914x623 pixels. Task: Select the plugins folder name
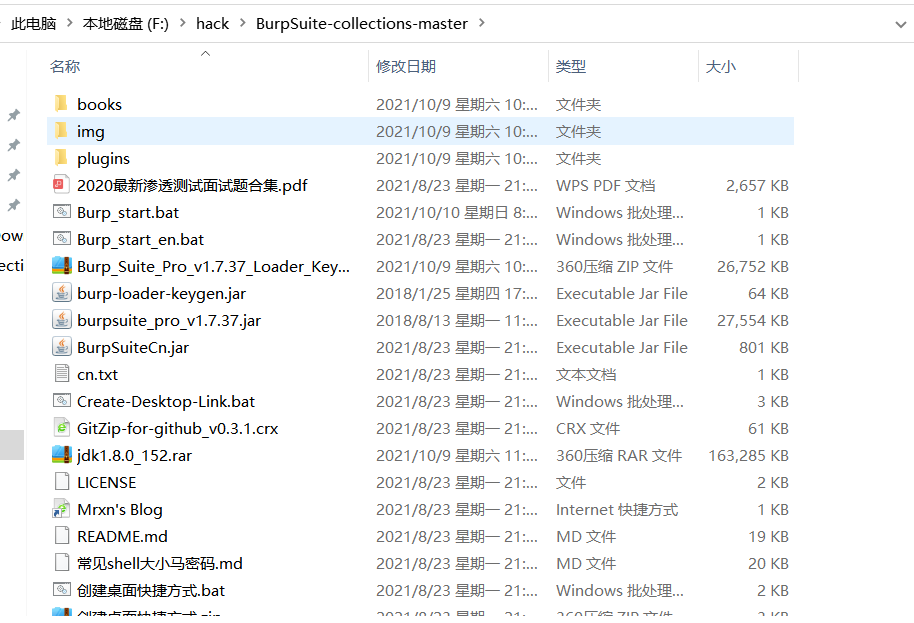pos(103,159)
